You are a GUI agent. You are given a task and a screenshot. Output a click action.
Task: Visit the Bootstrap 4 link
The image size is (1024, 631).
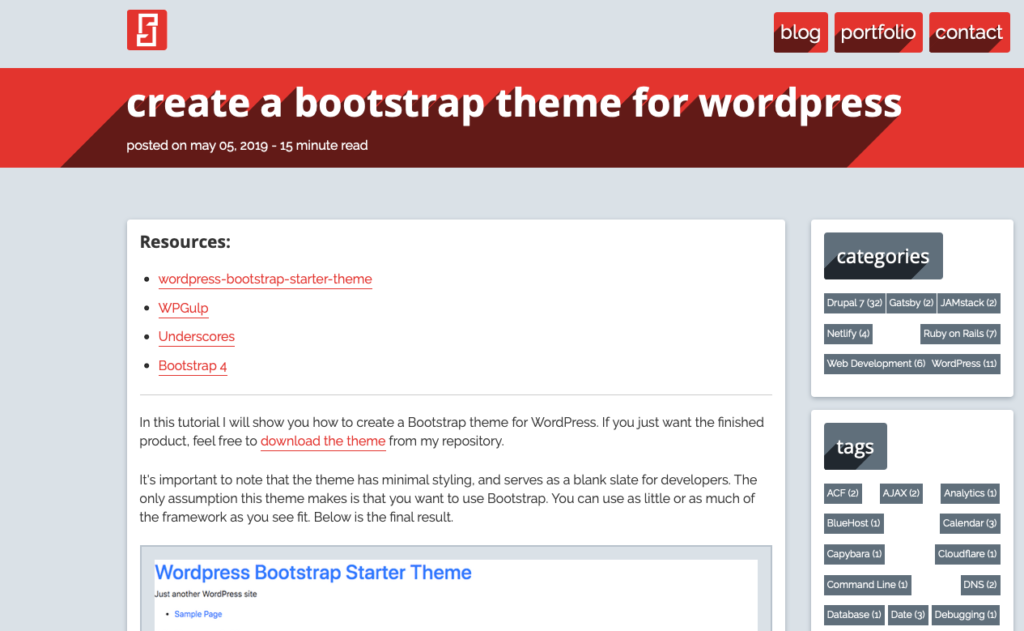pyautogui.click(x=193, y=365)
